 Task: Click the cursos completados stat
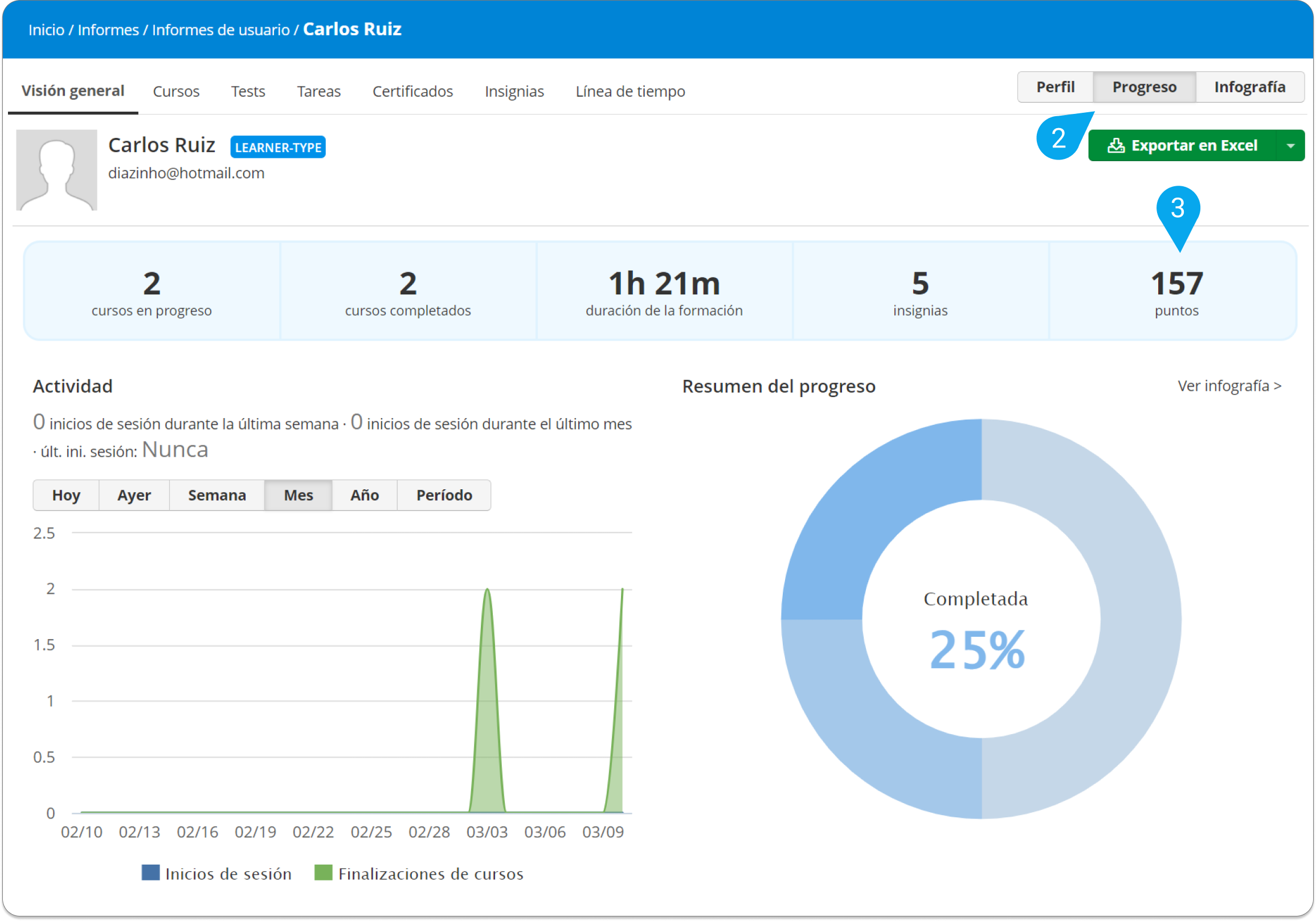point(408,292)
